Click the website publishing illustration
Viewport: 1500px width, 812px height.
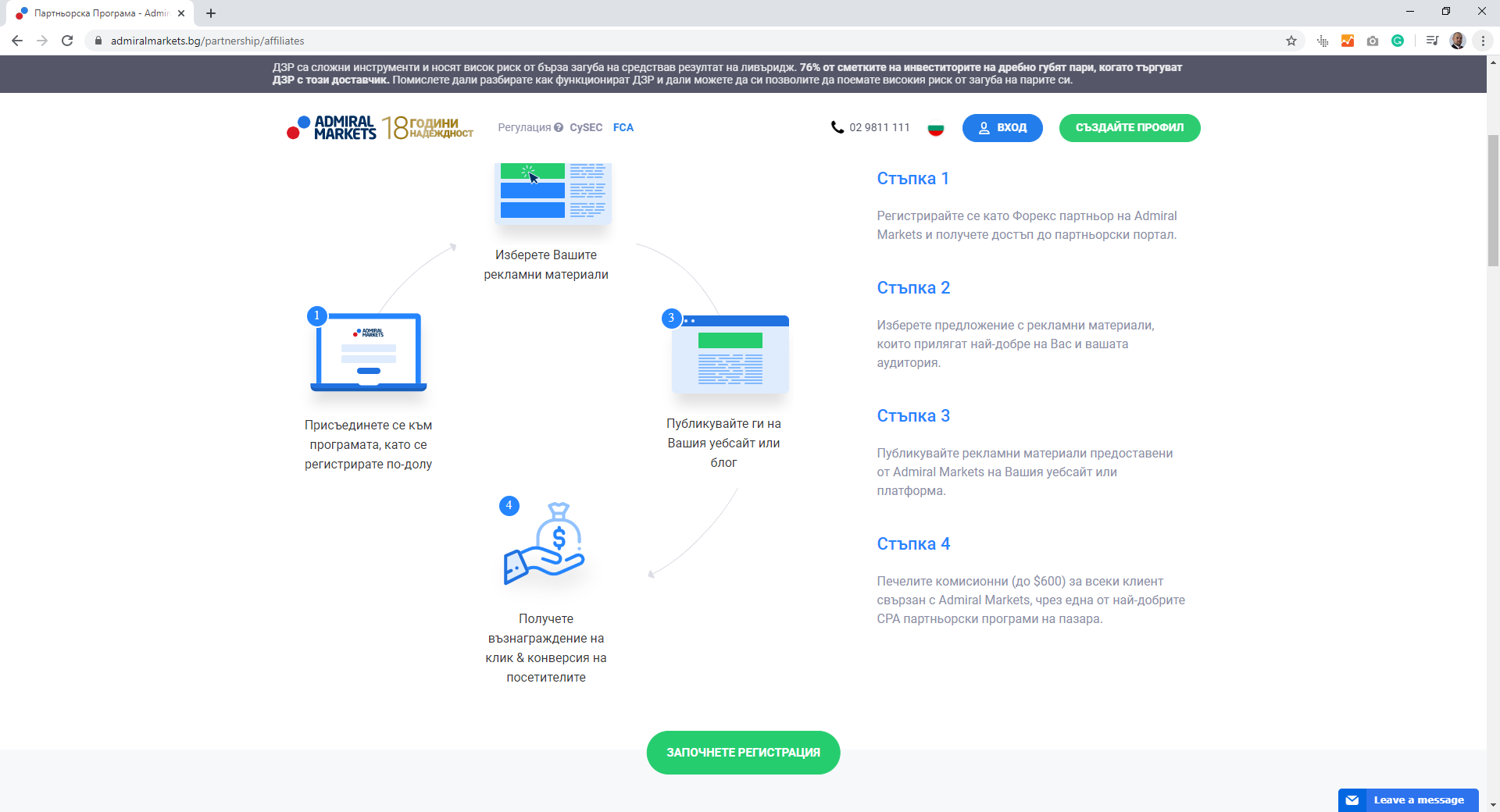tap(730, 354)
